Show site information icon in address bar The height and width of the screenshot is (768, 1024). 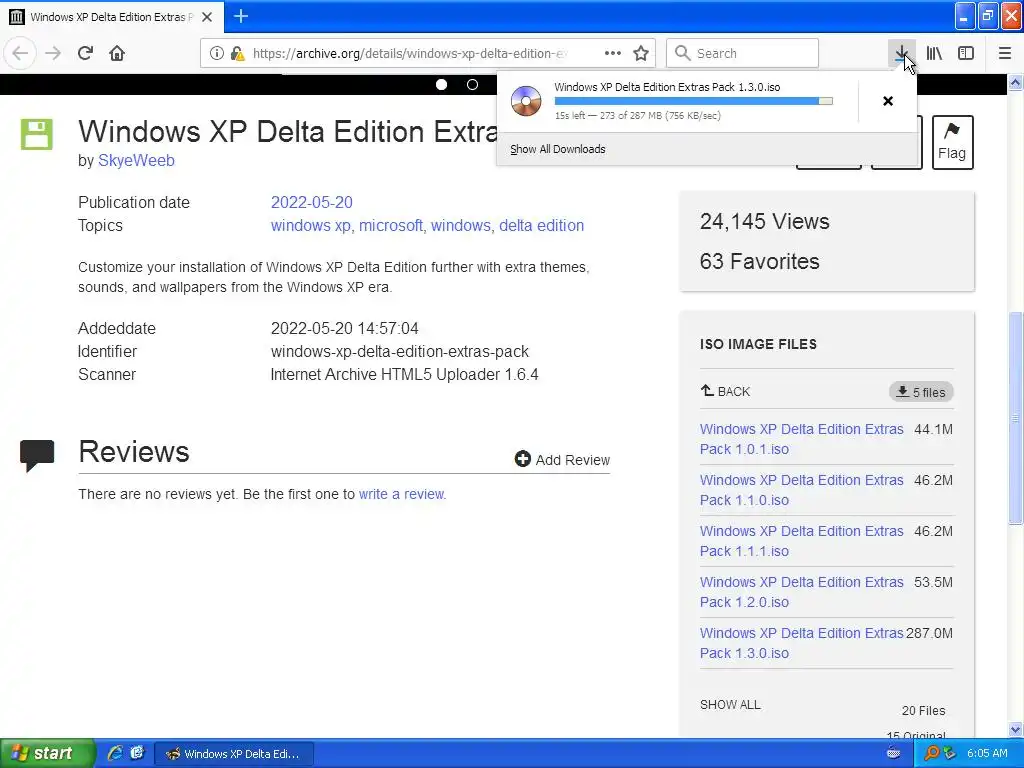pyautogui.click(x=217, y=53)
